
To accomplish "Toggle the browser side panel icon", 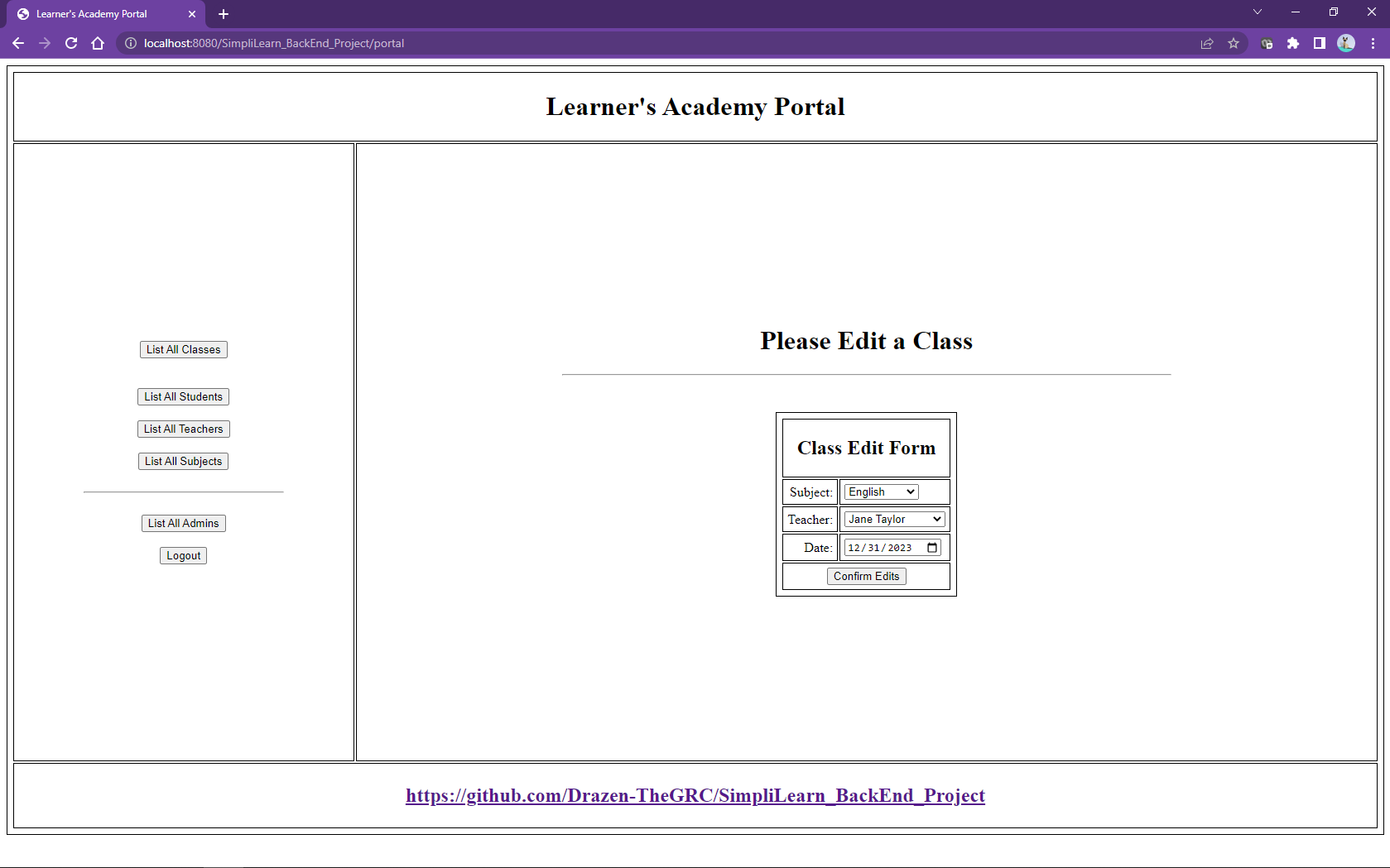I will click(1320, 43).
